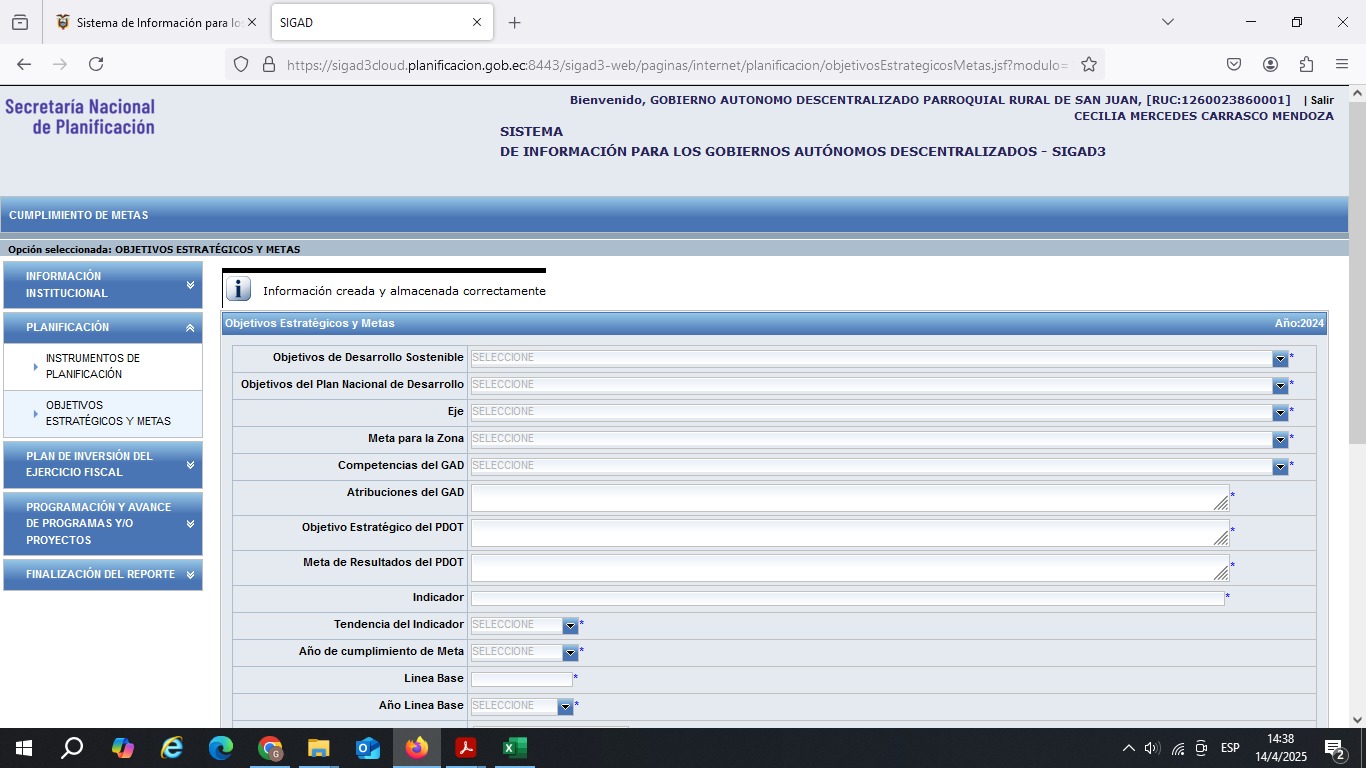Open the Firefox account profile icon
1366x768 pixels.
click(x=1270, y=64)
